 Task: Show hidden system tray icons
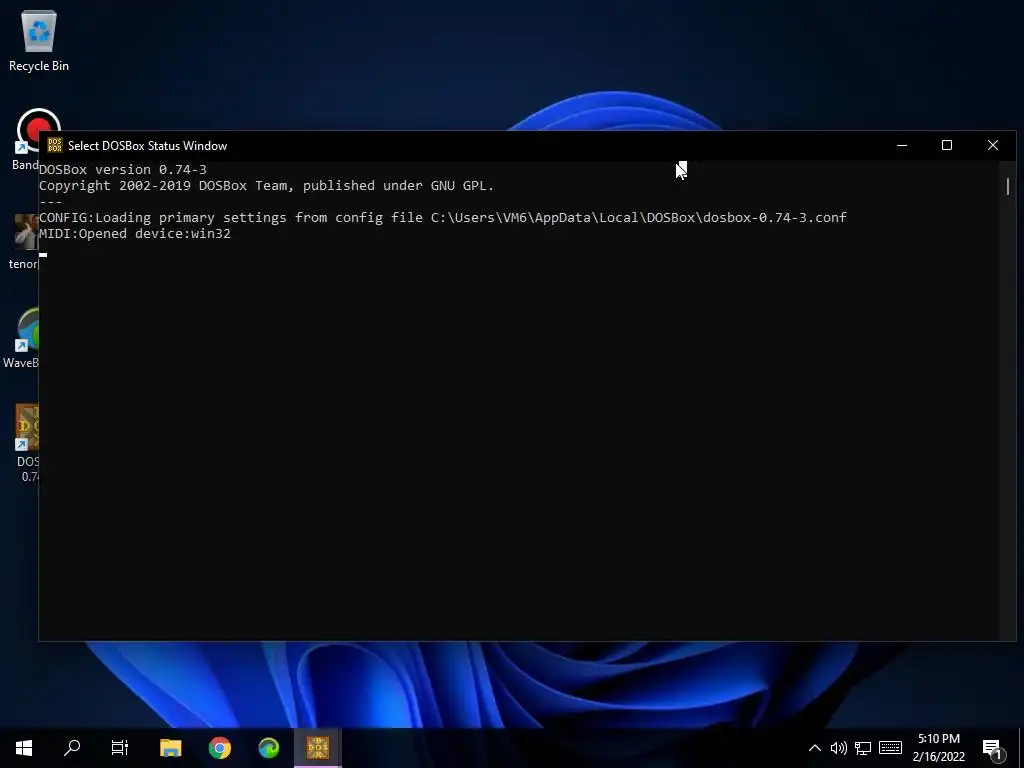(815, 748)
